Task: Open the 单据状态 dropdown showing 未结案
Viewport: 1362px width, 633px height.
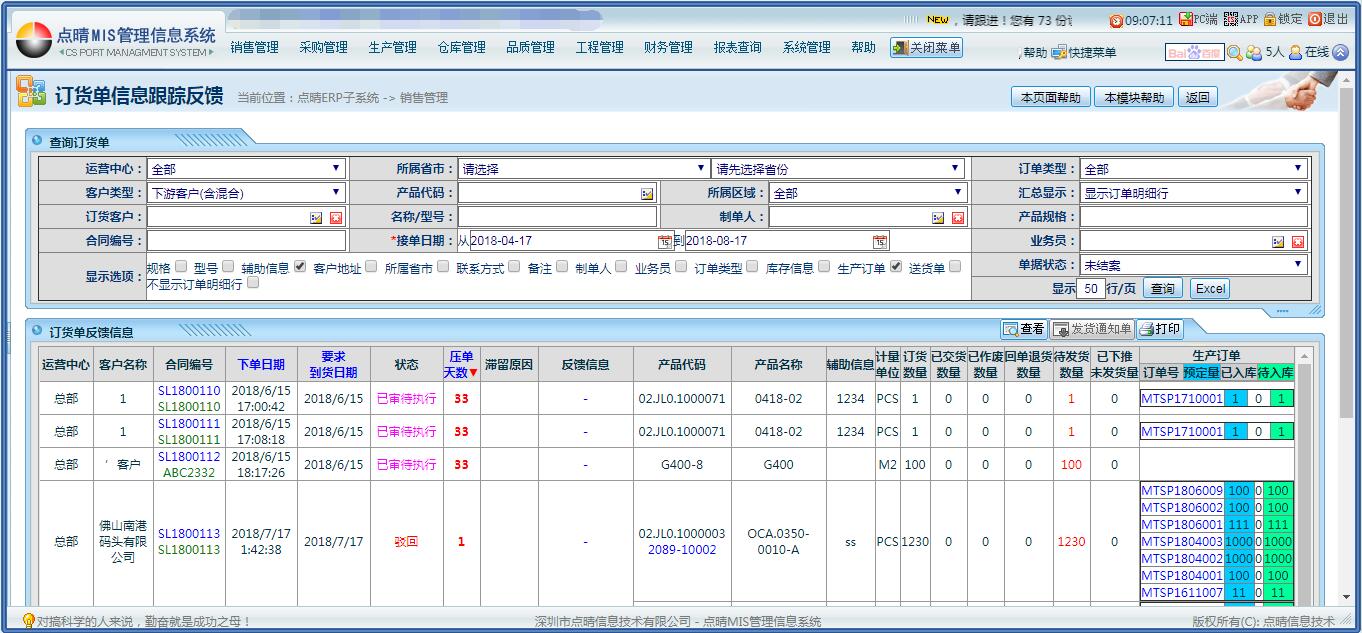Action: click(1194, 265)
